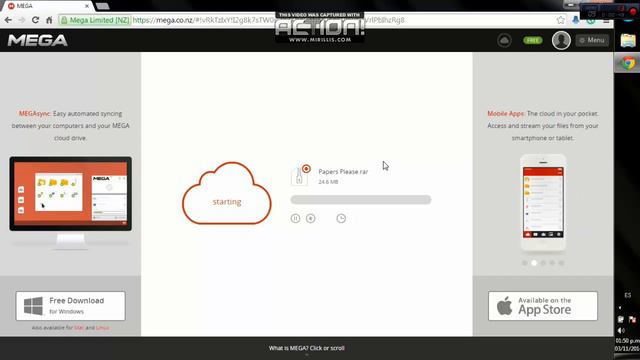Open the Linux download link
This screenshot has height=360, width=640.
click(102, 328)
